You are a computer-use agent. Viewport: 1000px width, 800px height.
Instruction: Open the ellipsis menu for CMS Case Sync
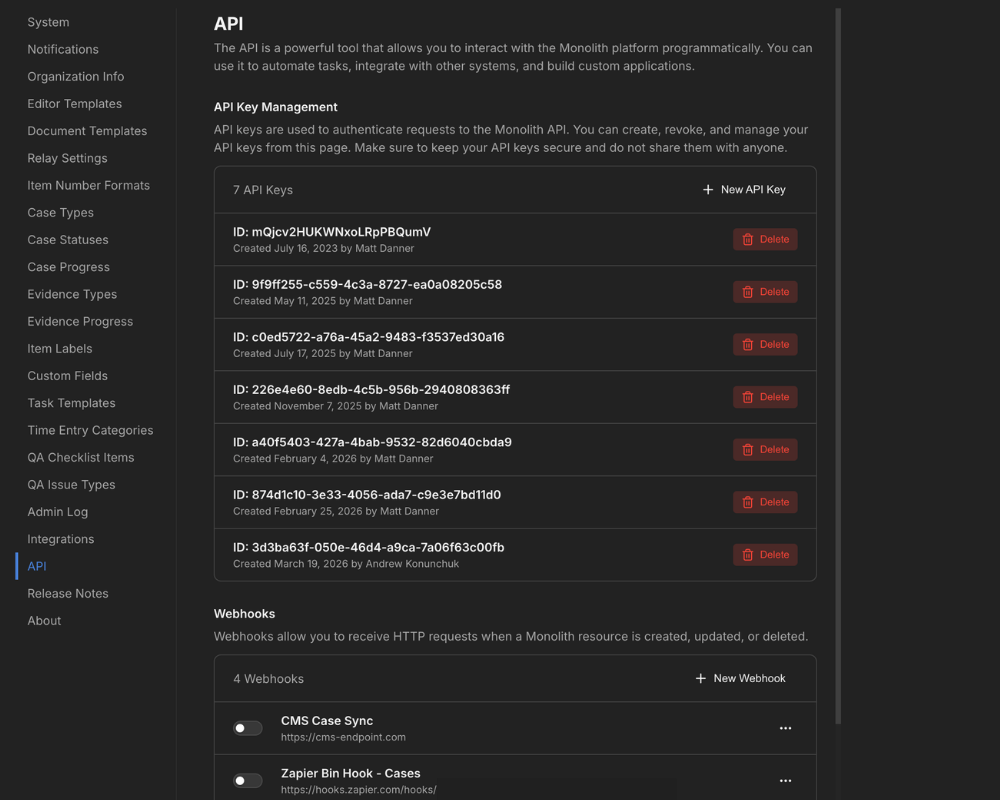pyautogui.click(x=786, y=728)
